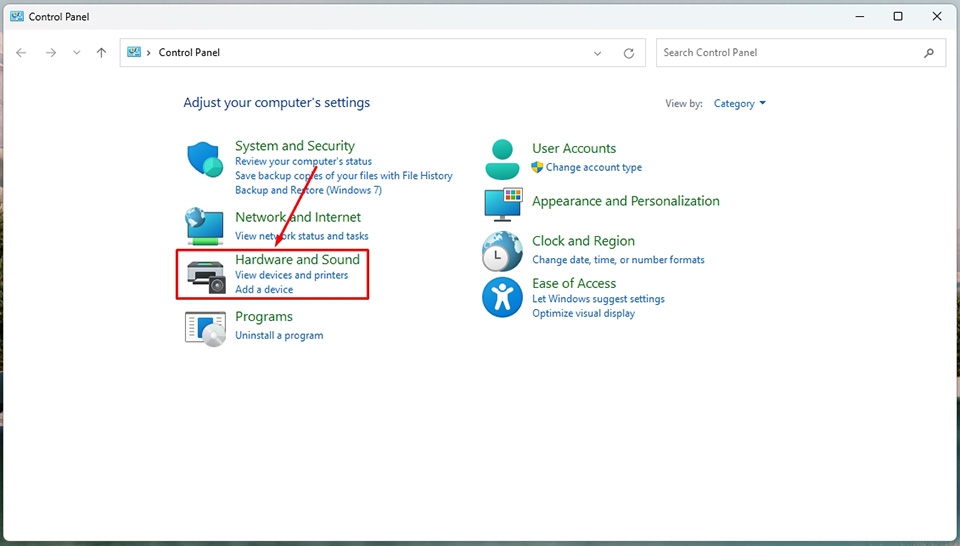960x546 pixels.
Task: Click Optimize visual display
Action: [x=583, y=313]
